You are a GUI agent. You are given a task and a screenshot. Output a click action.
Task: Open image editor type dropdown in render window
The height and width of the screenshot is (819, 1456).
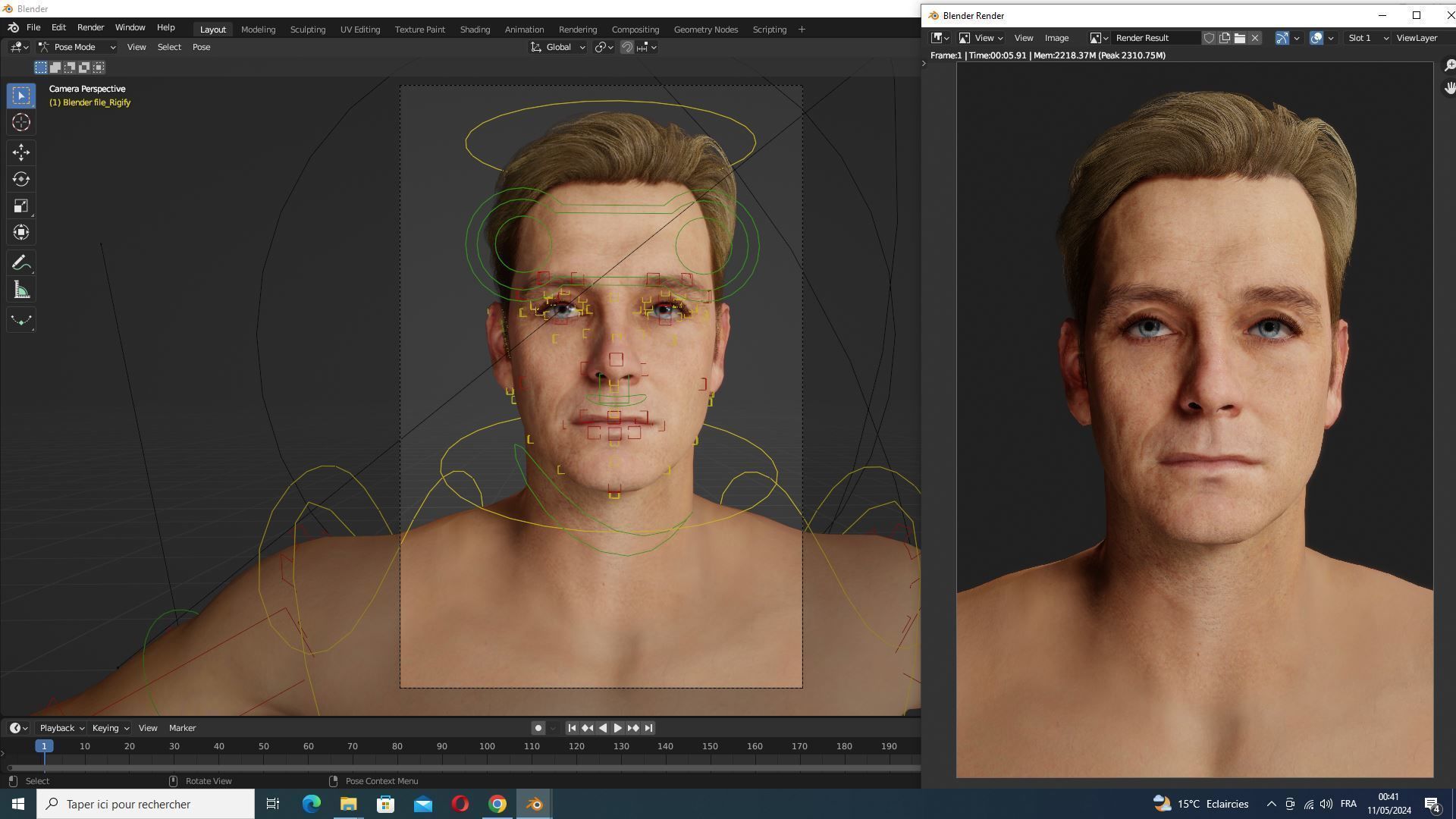[x=940, y=38]
